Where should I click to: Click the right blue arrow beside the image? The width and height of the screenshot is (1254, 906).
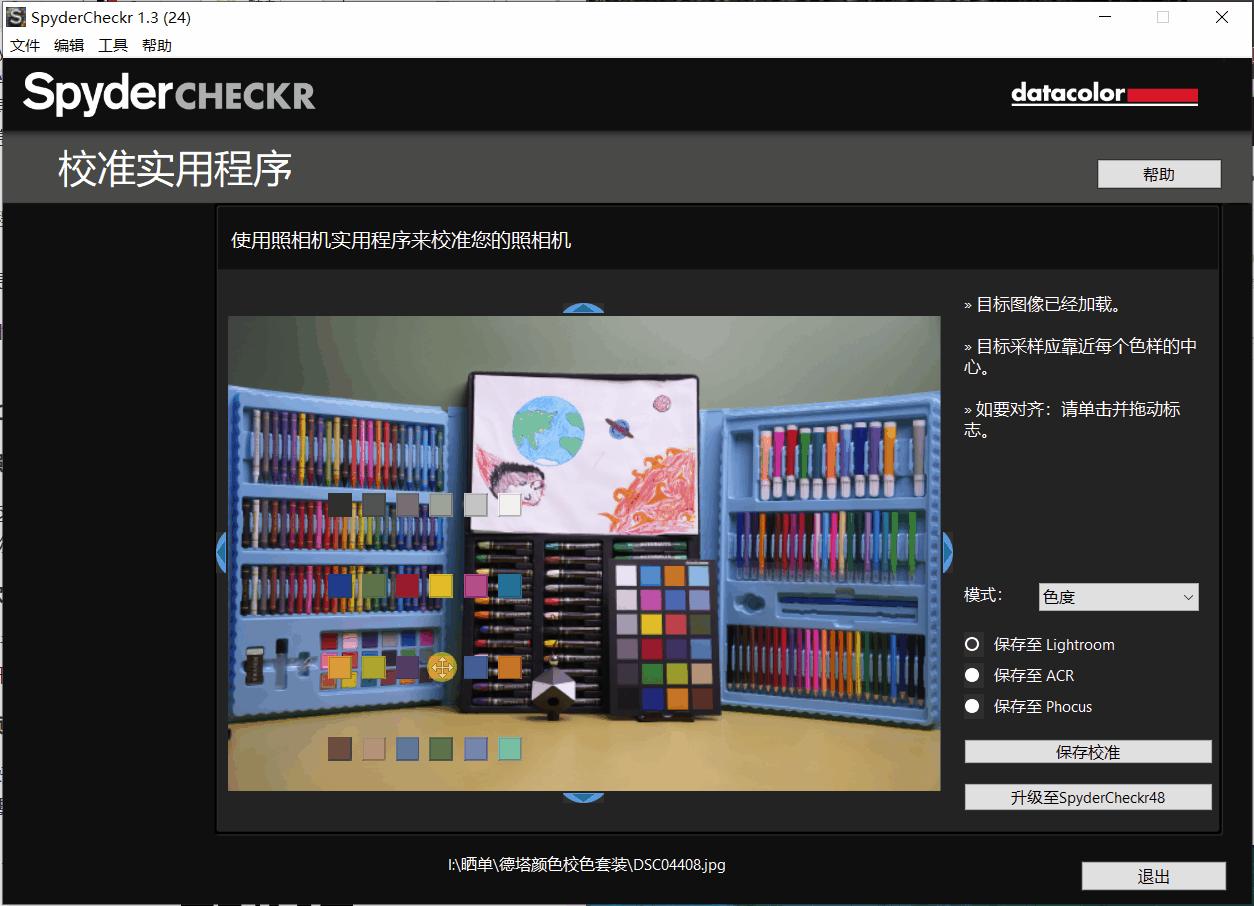[x=945, y=551]
